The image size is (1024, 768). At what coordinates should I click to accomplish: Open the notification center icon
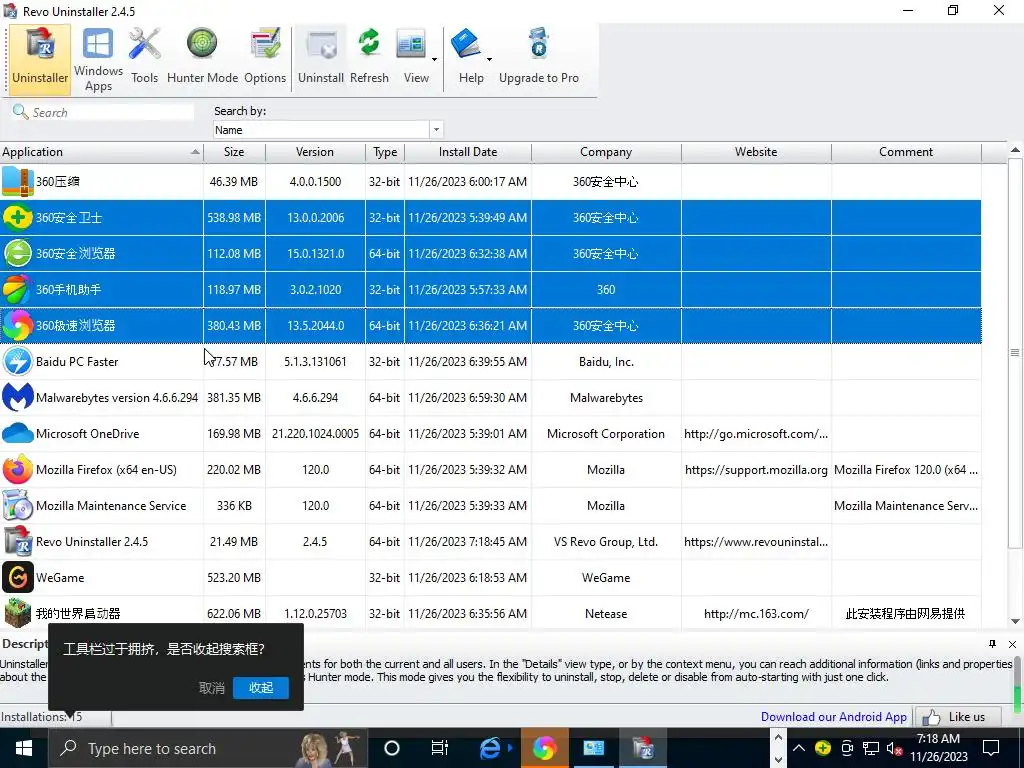991,748
